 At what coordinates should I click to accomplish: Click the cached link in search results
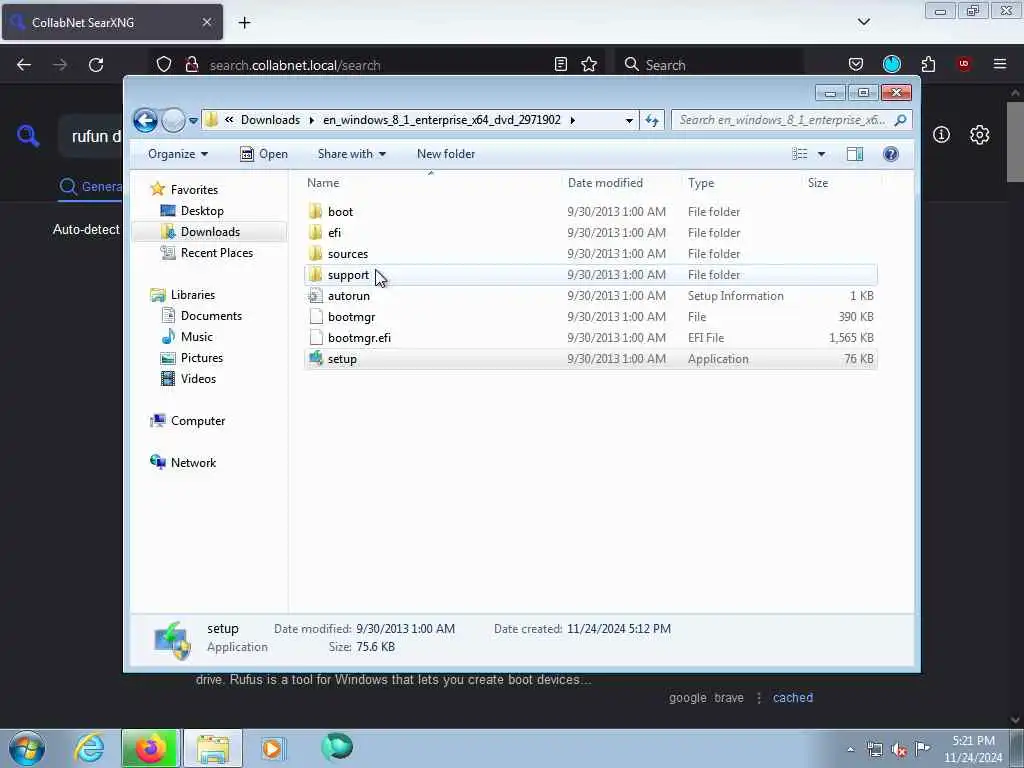click(x=793, y=697)
